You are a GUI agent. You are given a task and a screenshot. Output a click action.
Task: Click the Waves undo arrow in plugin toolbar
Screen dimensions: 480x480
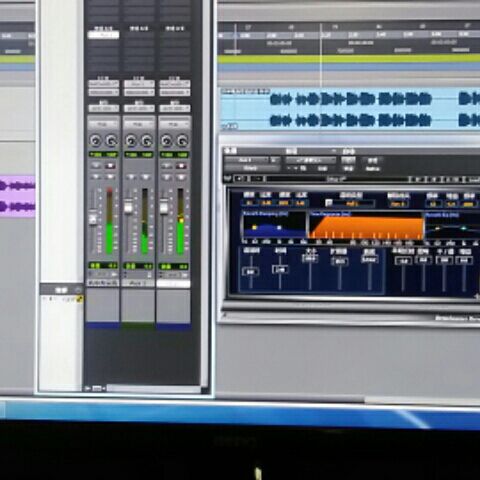pos(239,179)
